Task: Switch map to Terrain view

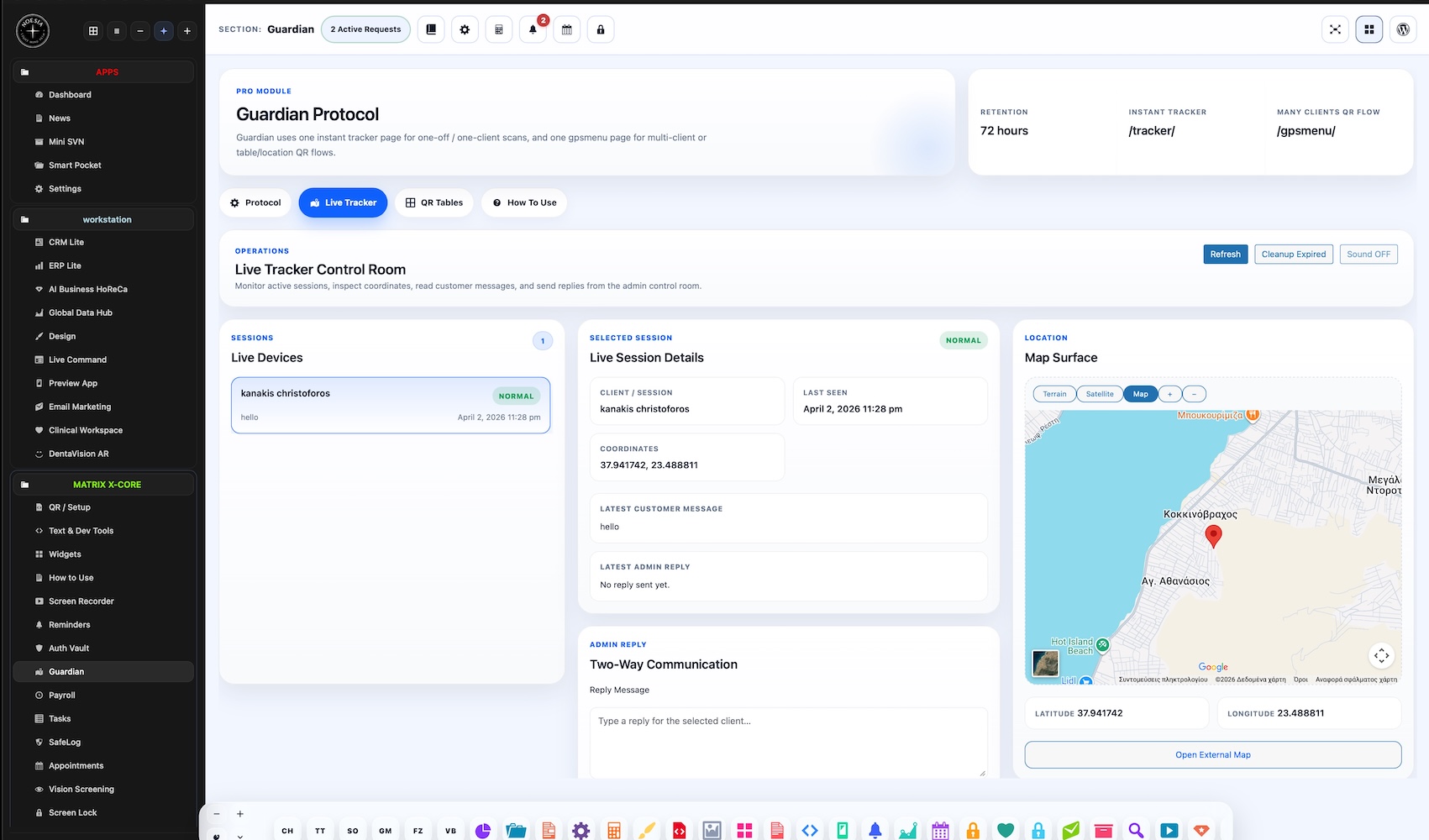Action: 1054,394
